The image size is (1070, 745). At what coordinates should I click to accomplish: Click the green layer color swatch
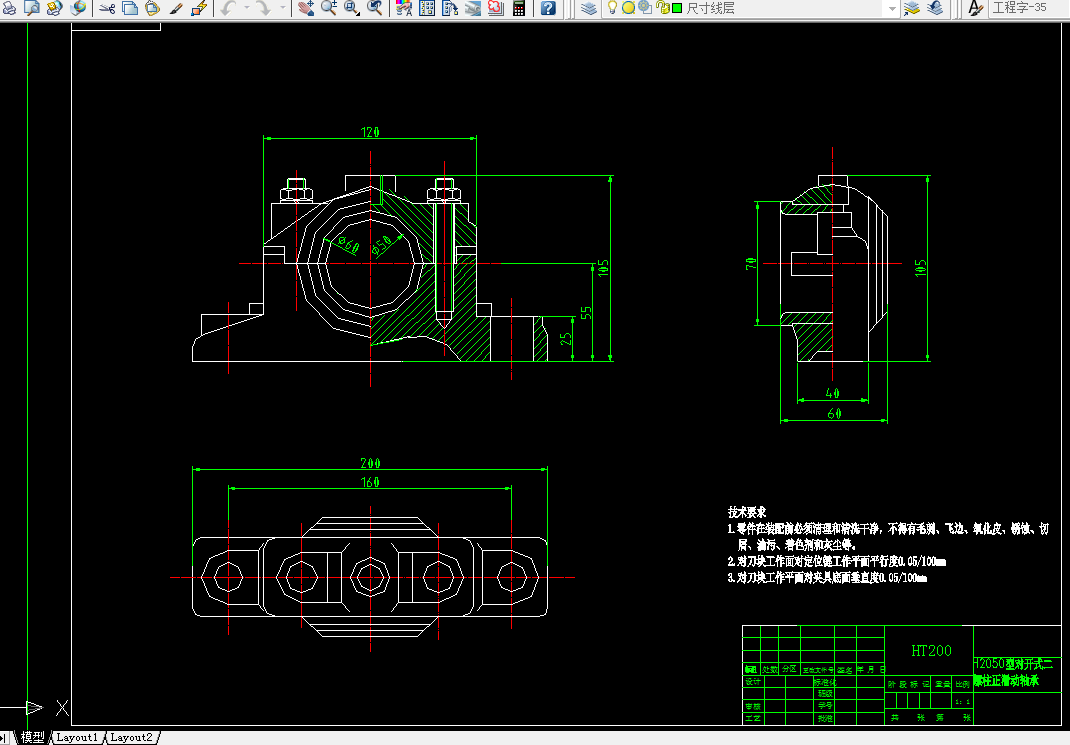677,8
